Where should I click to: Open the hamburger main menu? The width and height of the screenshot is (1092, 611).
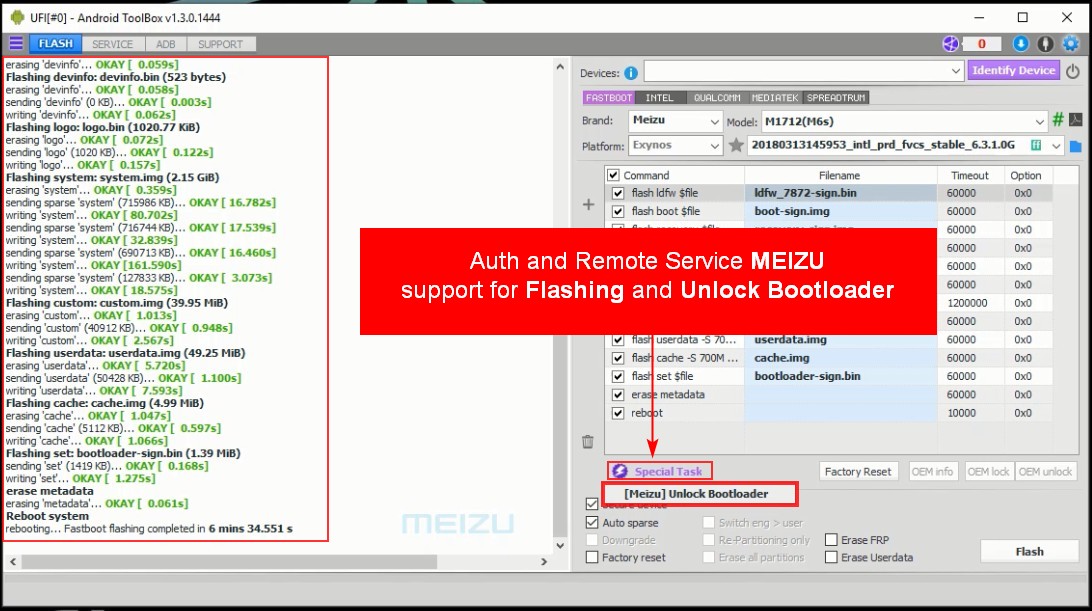[x=16, y=44]
